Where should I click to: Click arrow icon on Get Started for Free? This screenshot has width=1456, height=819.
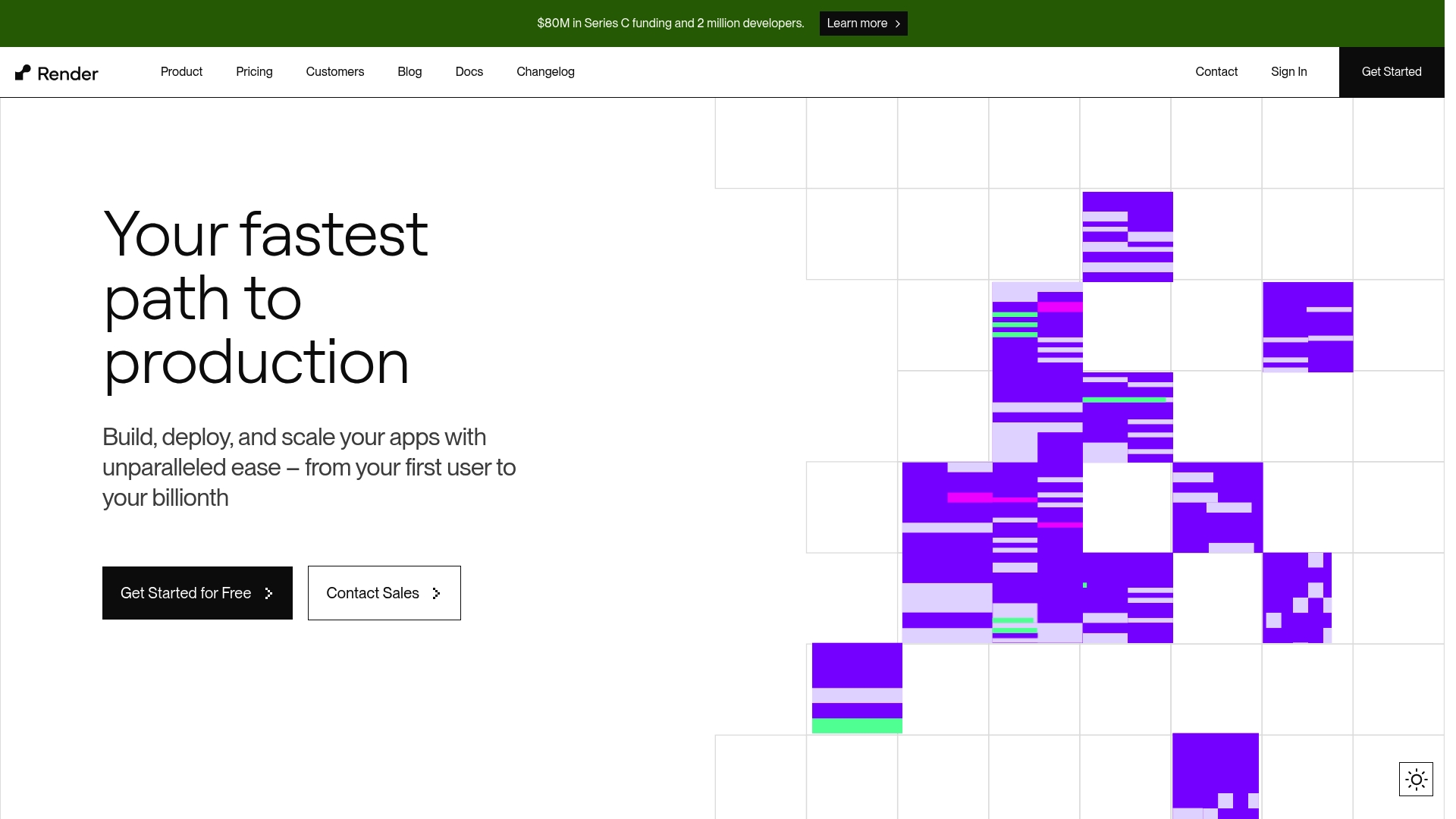tap(268, 593)
